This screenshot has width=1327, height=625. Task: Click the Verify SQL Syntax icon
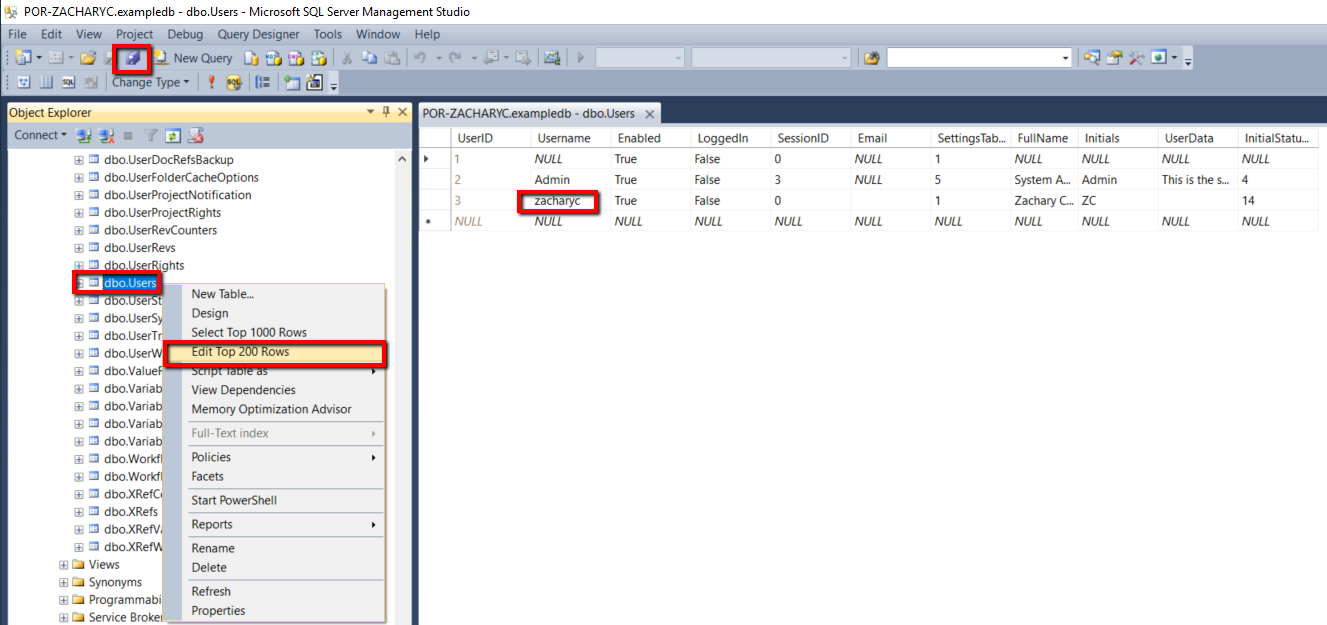coord(234,82)
